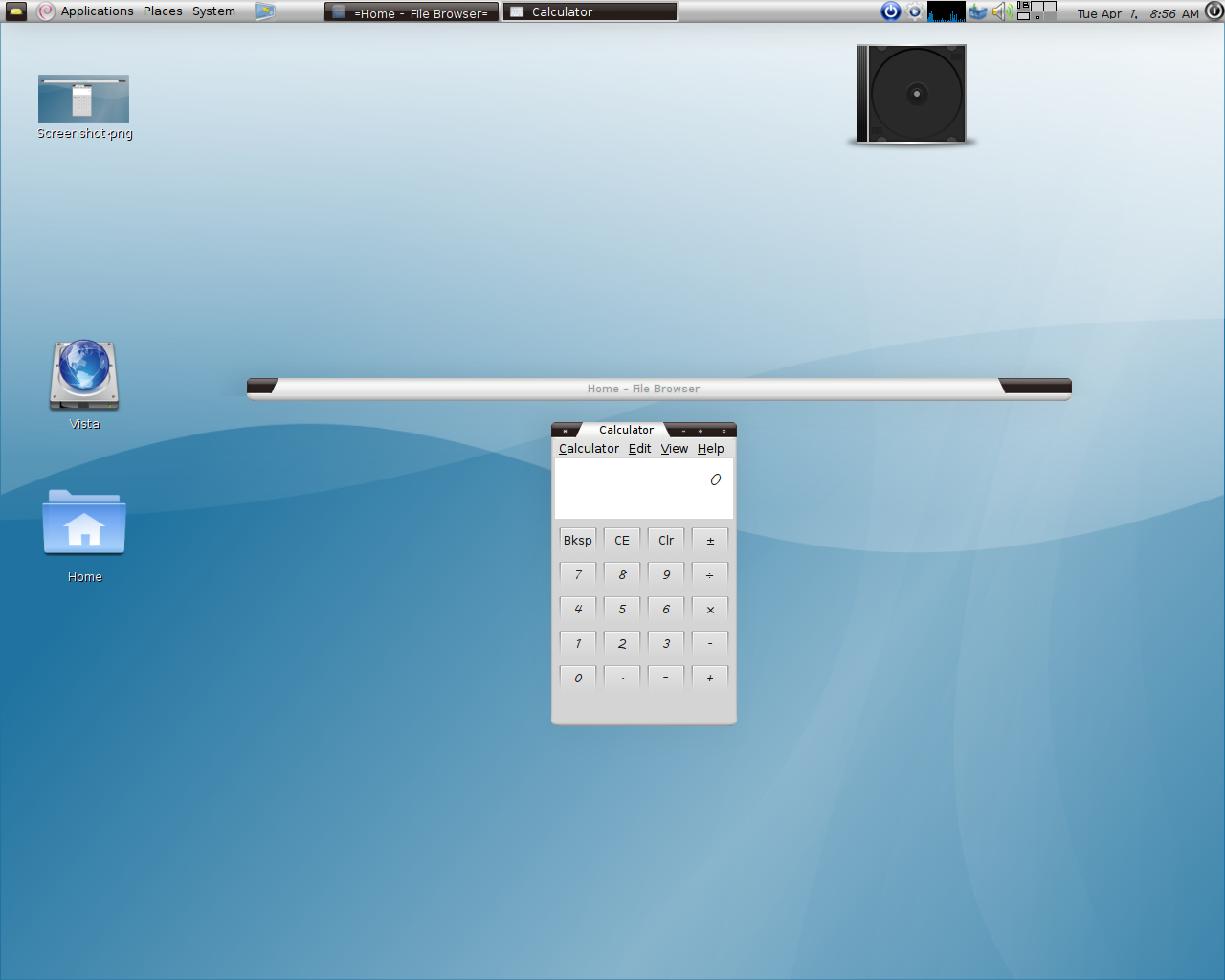Select the CD jewel case desktop widget

pyautogui.click(x=912, y=95)
